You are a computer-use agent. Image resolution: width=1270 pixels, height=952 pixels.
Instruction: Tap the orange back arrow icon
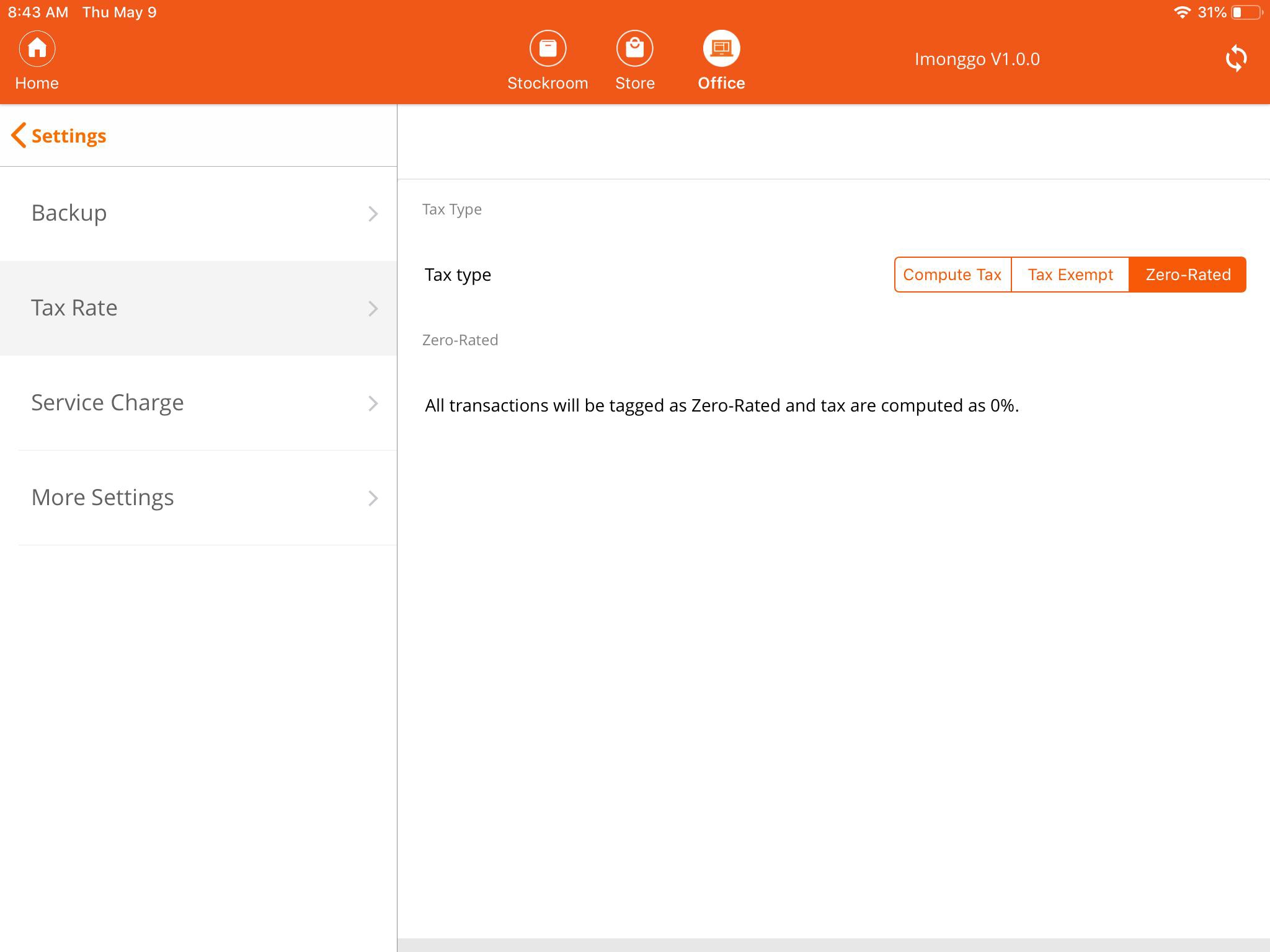click(19, 135)
